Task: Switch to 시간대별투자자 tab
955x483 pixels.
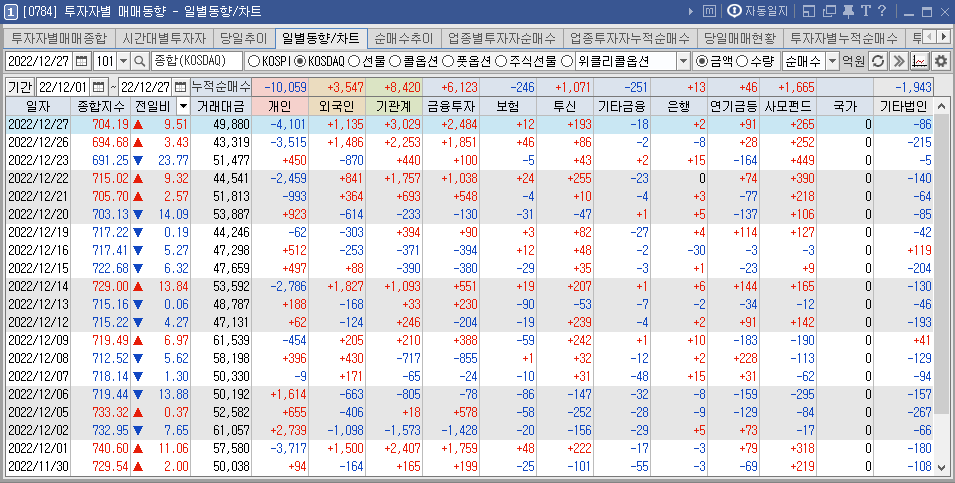Action: click(164, 38)
